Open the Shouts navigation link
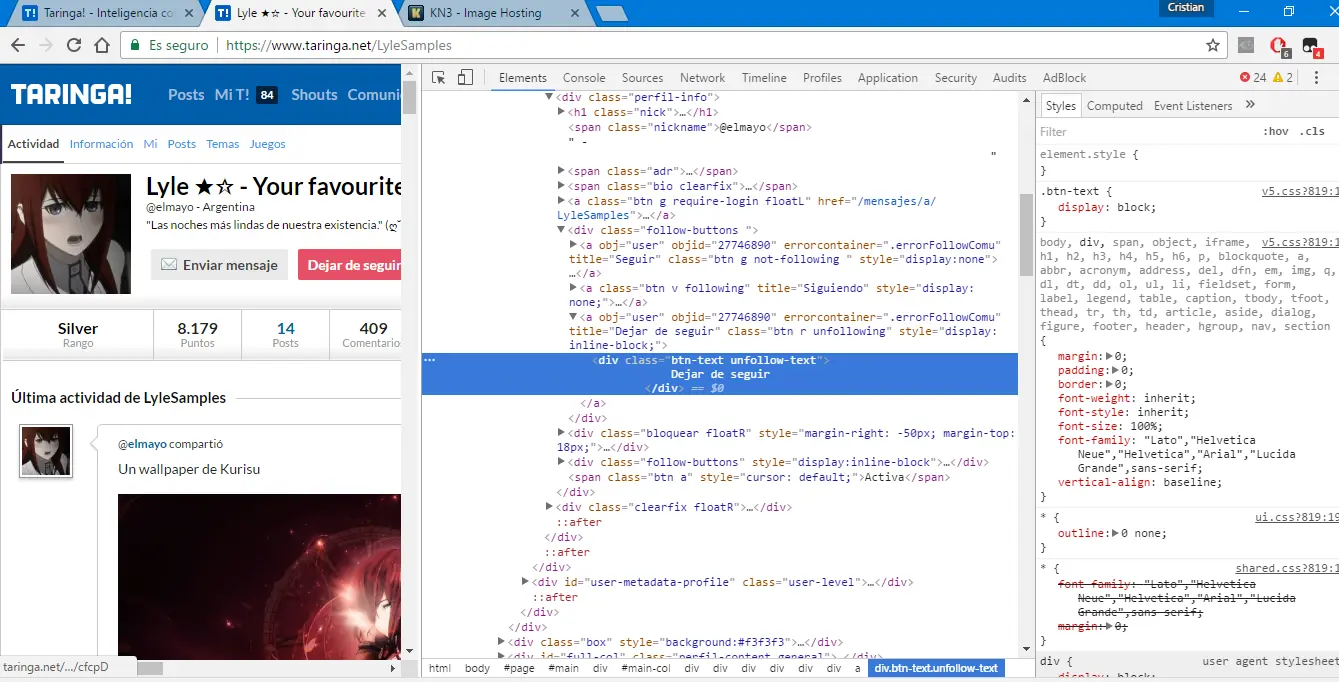Screen dimensions: 1339x682 click(314, 95)
